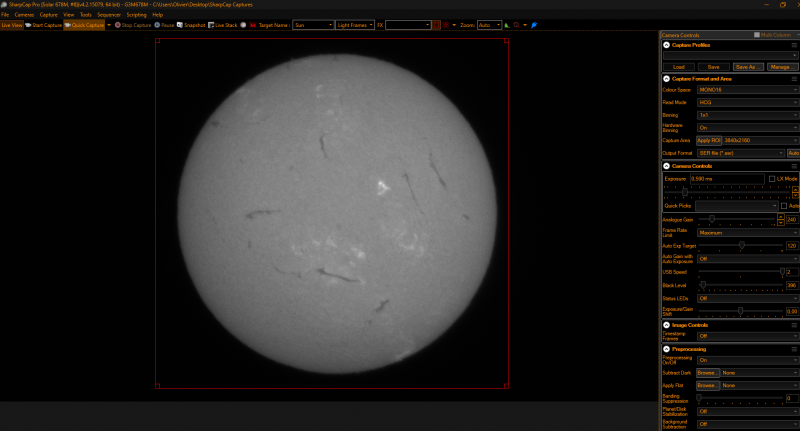Image resolution: width=800 pixels, height=431 pixels.
Task: Start Capture from the toolbar
Action: [43, 25]
